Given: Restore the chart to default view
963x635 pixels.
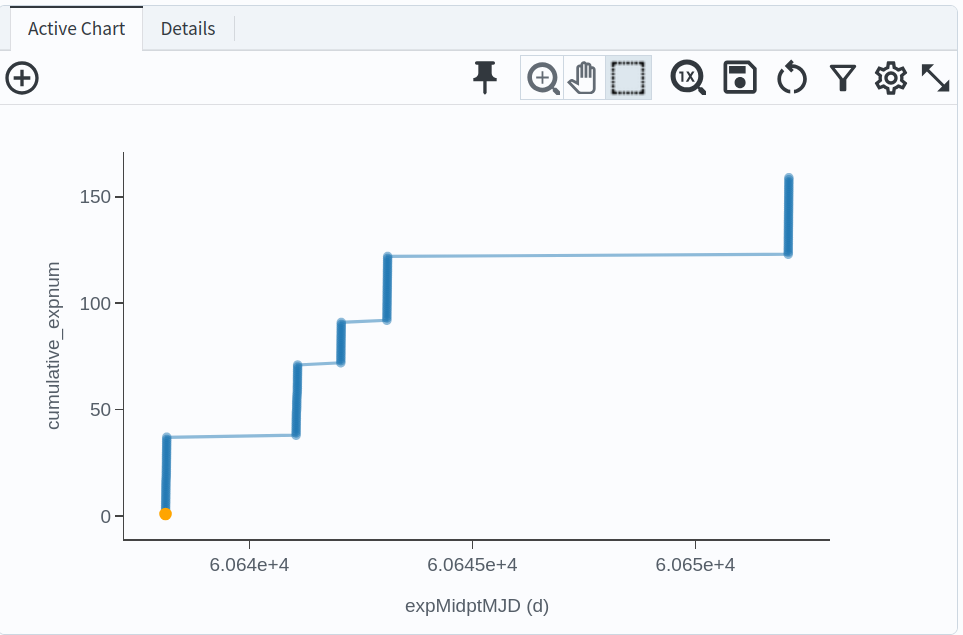Looking at the screenshot, I should pyautogui.click(x=791, y=77).
